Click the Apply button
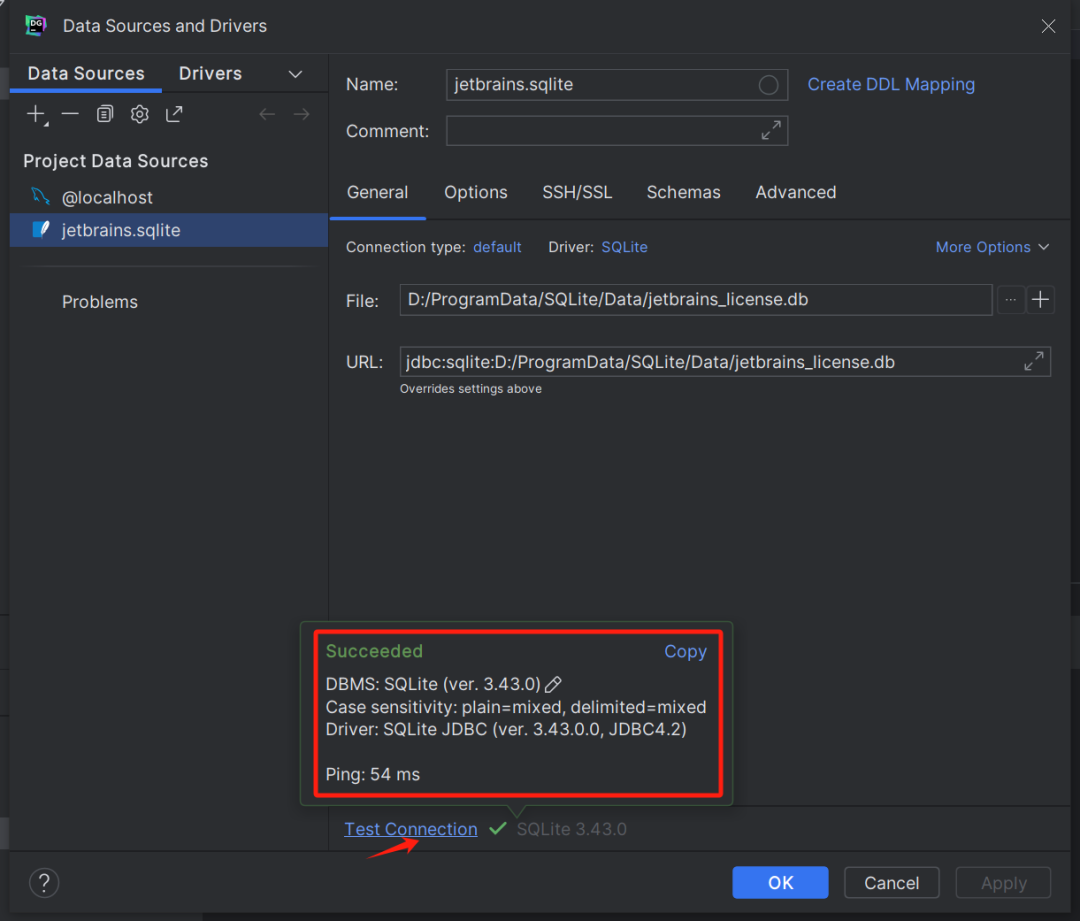 click(1003, 882)
